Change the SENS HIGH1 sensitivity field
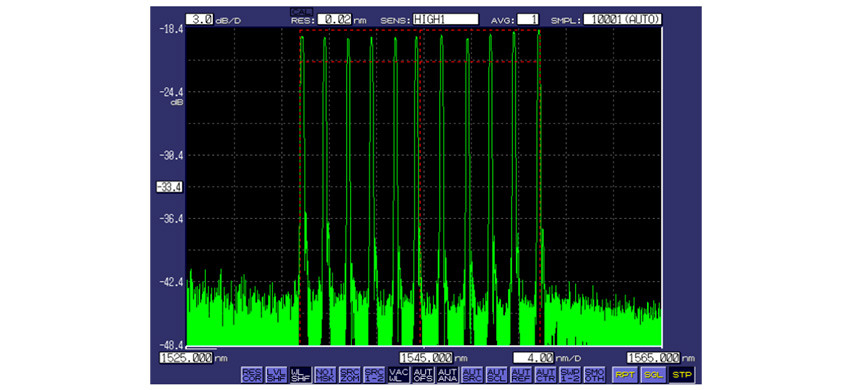The image size is (850, 390). [445, 20]
